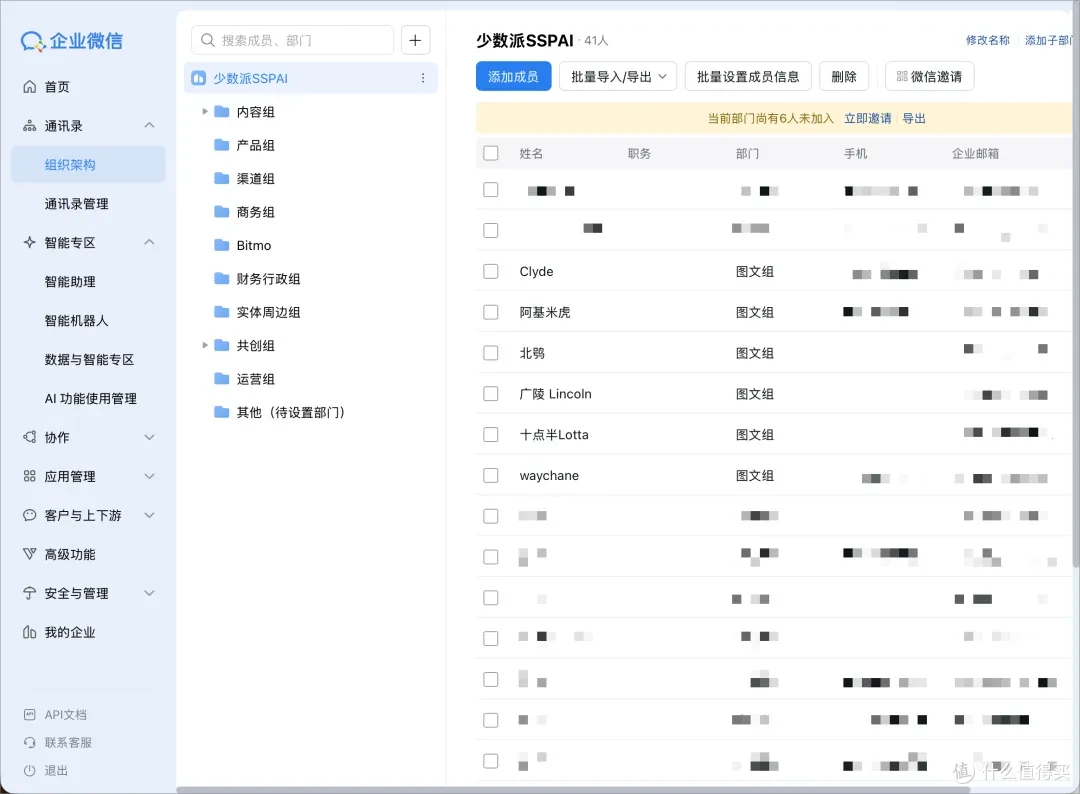
Task: Click the 添加成员 button
Action: 513,76
